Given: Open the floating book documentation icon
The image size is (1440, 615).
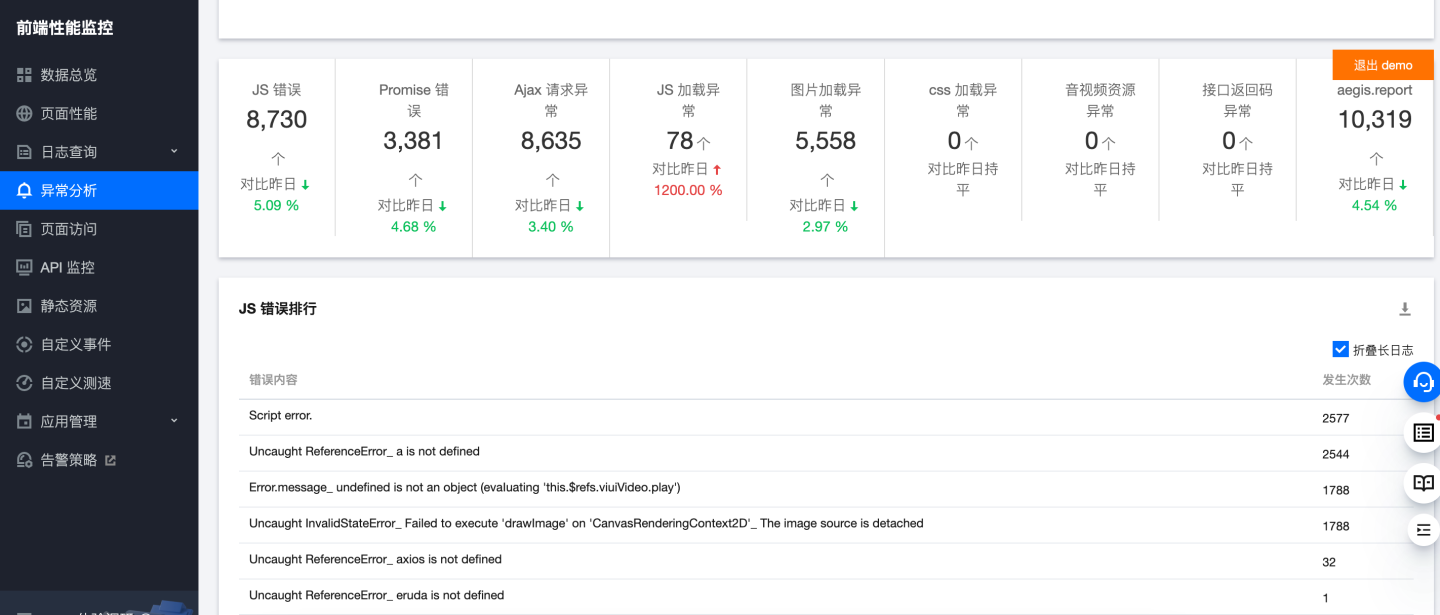Looking at the screenshot, I should pyautogui.click(x=1423, y=483).
